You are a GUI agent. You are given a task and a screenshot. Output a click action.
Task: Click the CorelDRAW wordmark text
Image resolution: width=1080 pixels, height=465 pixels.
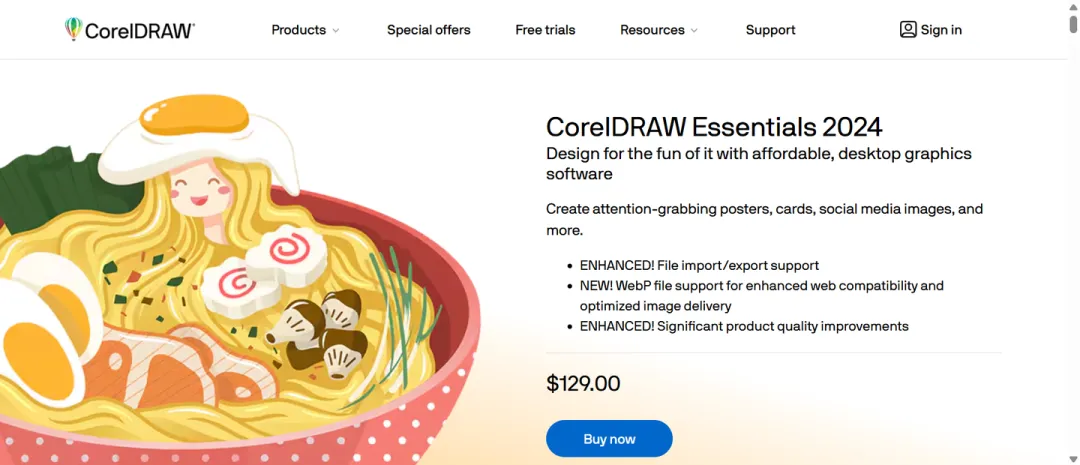(139, 31)
